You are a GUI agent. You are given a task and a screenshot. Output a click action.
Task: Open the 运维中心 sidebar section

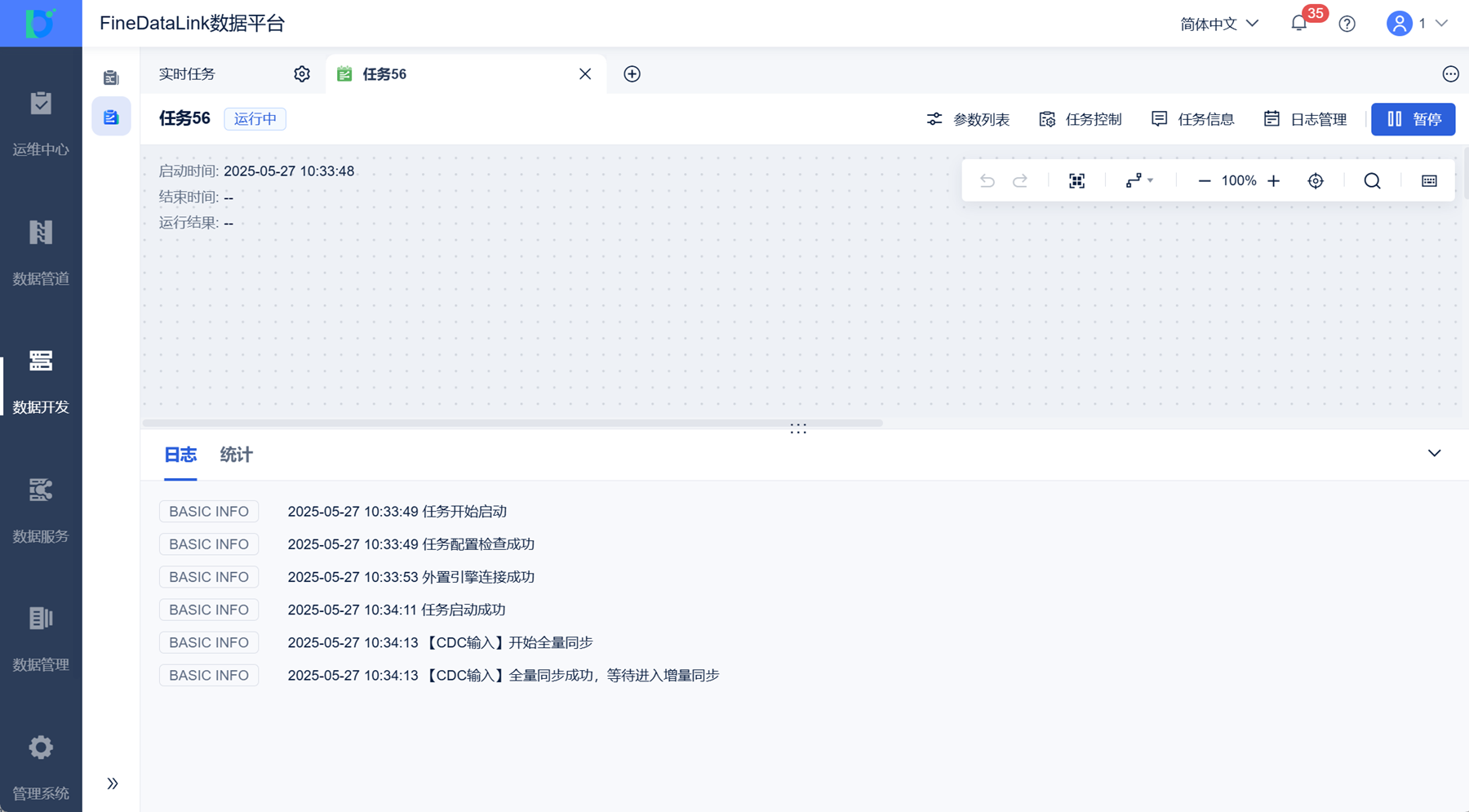[41, 124]
